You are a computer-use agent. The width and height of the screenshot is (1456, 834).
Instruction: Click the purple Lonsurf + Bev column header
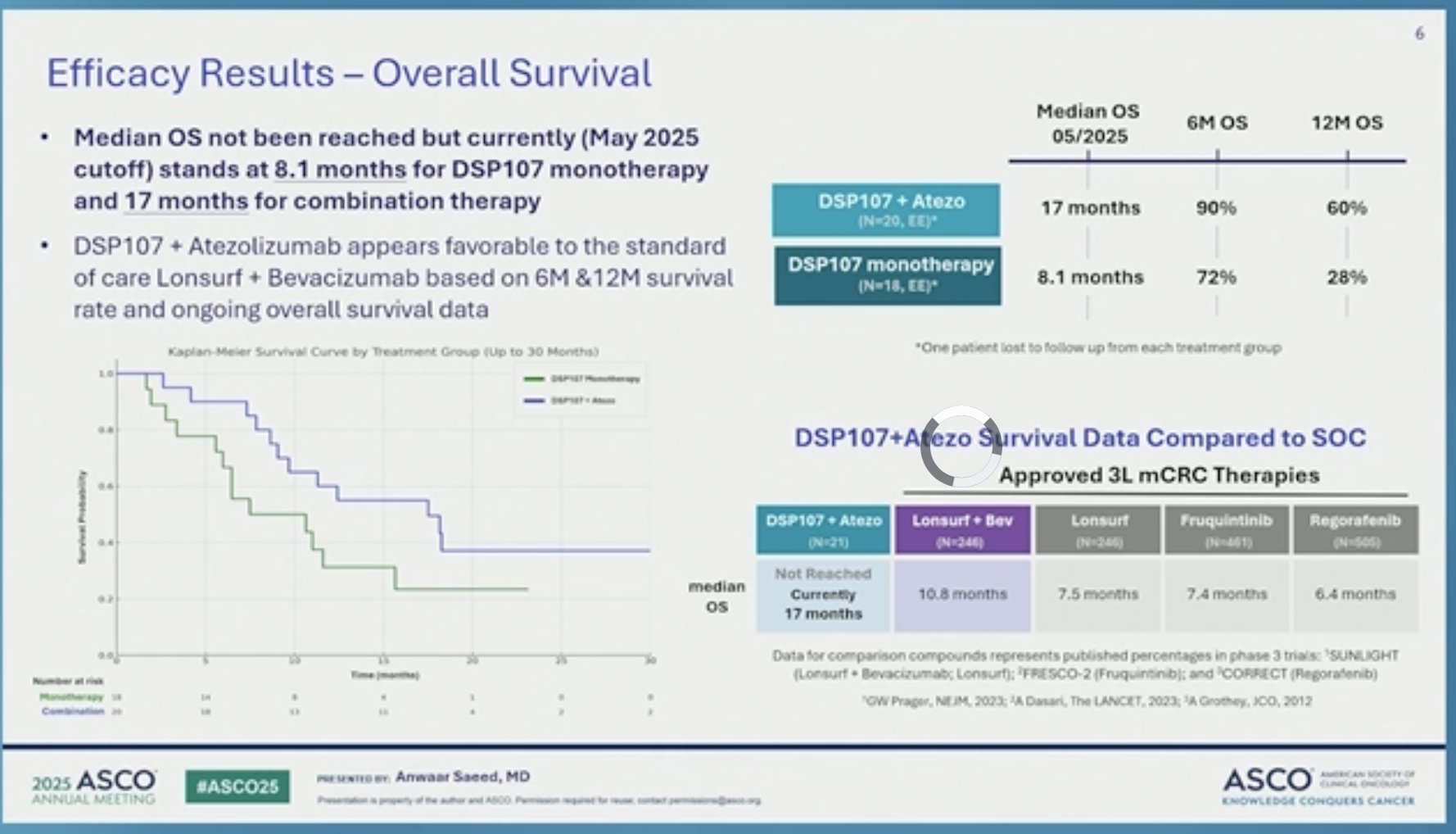click(x=962, y=530)
